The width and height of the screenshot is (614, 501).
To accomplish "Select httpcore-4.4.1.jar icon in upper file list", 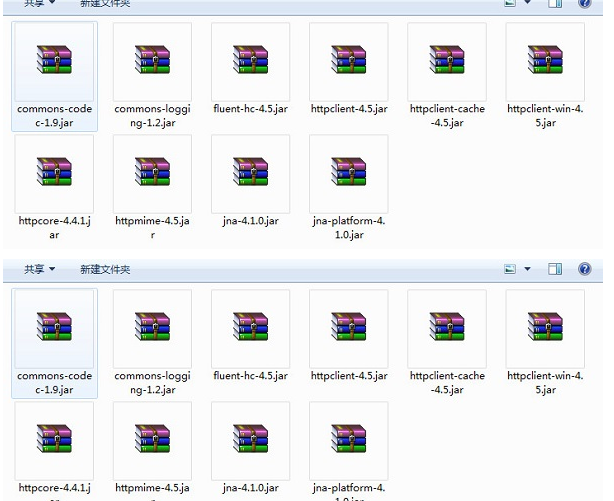I will pos(54,172).
